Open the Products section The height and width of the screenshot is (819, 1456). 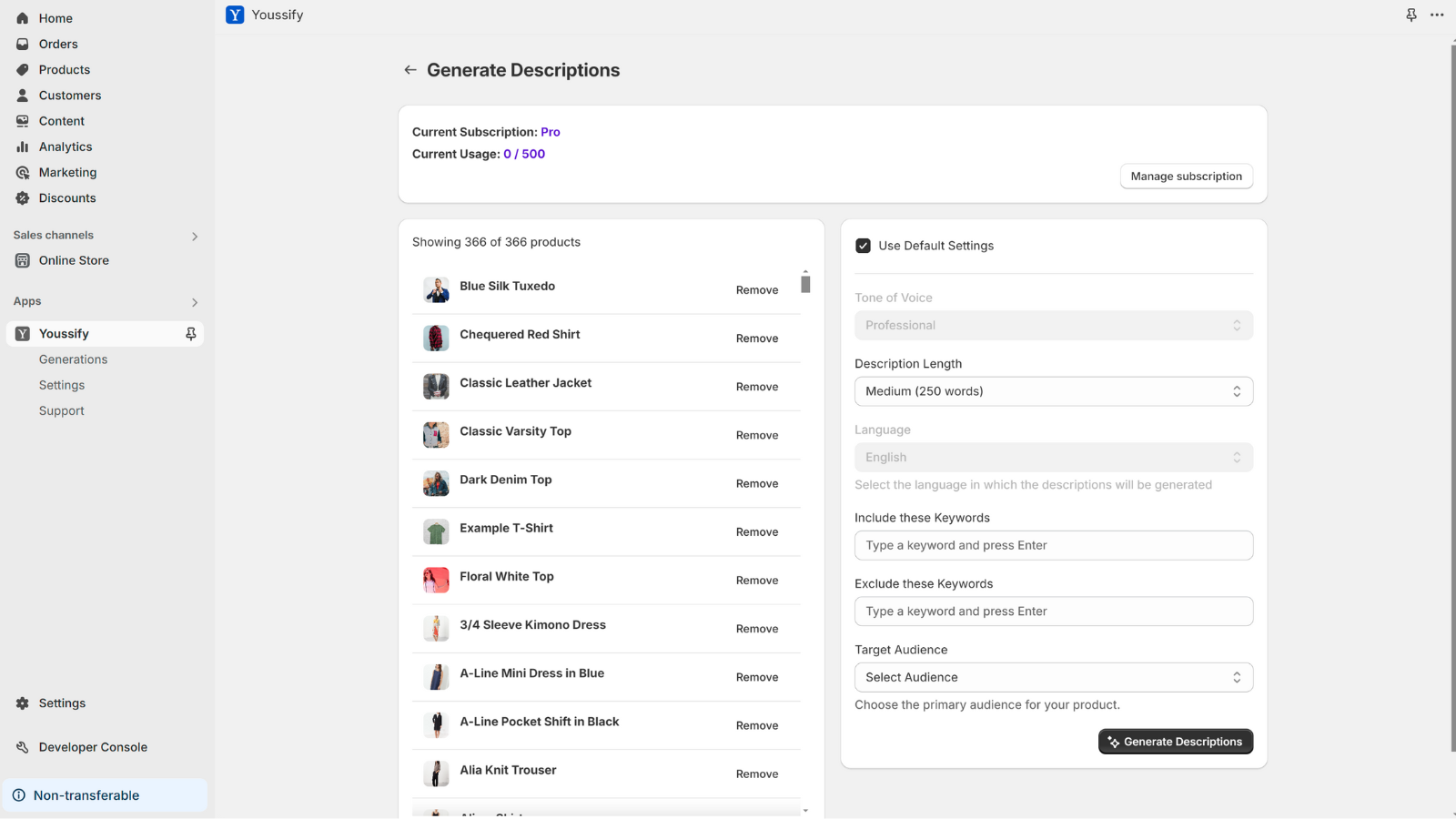click(64, 69)
